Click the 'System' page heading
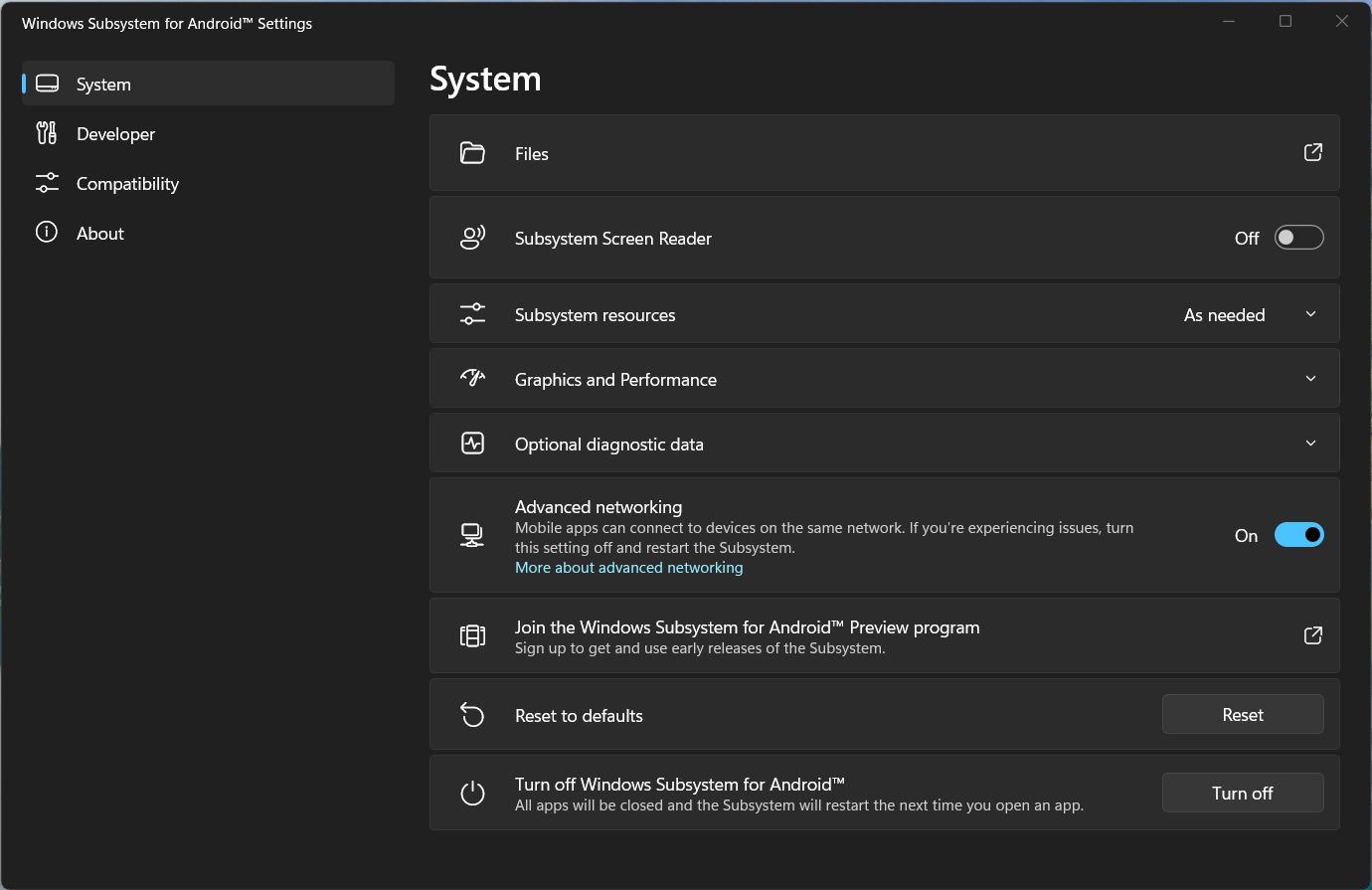Viewport: 1372px width, 890px height. [485, 80]
